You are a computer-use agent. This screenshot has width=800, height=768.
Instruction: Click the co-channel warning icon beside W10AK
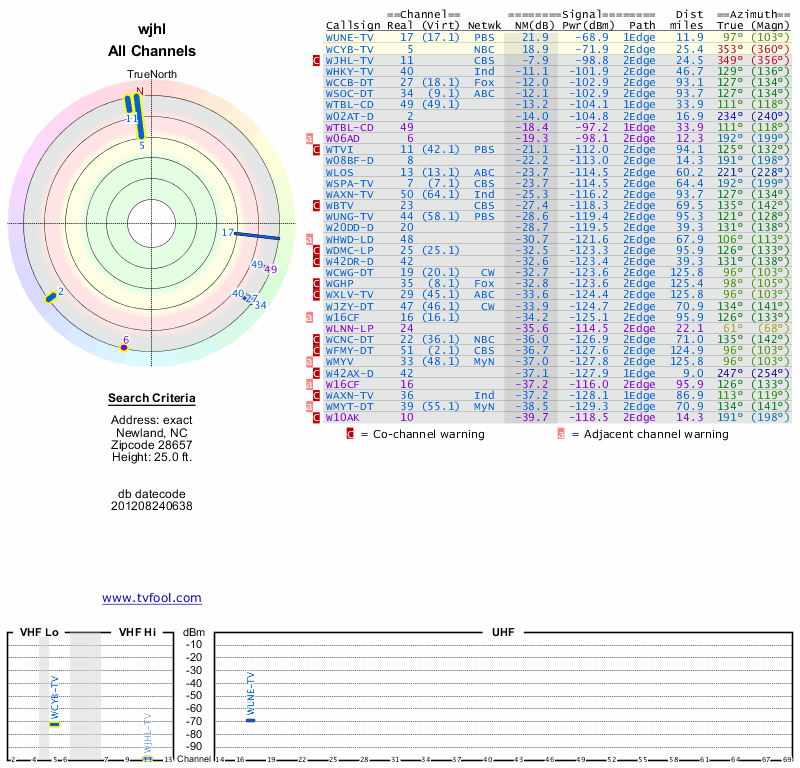click(316, 417)
